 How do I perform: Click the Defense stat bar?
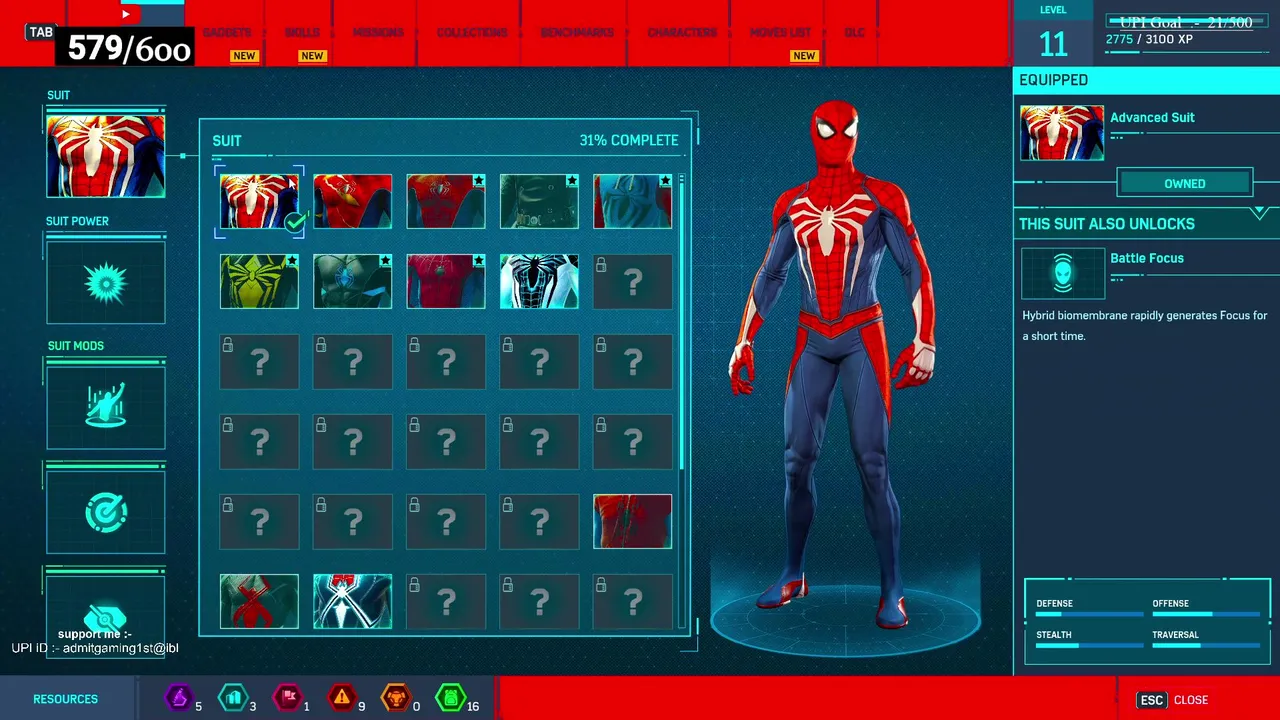point(1089,614)
